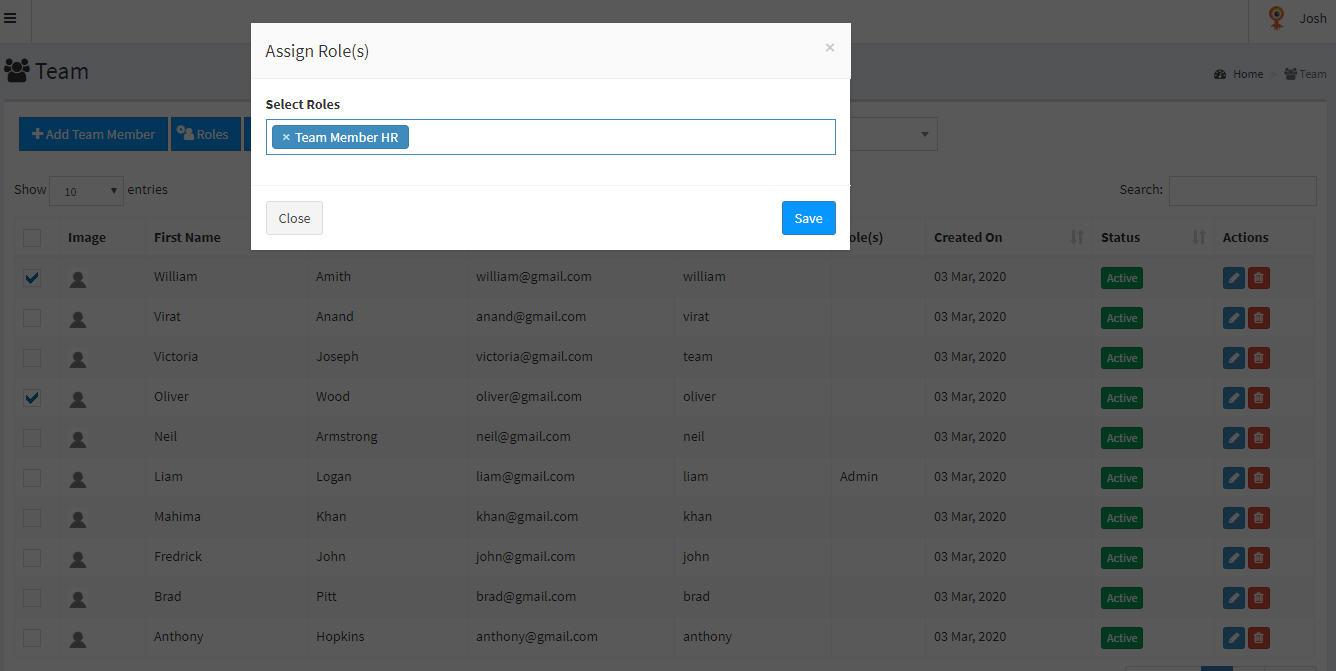Screen dimensions: 1336x671
Task: Open the Show entries dropdown
Action: click(86, 190)
